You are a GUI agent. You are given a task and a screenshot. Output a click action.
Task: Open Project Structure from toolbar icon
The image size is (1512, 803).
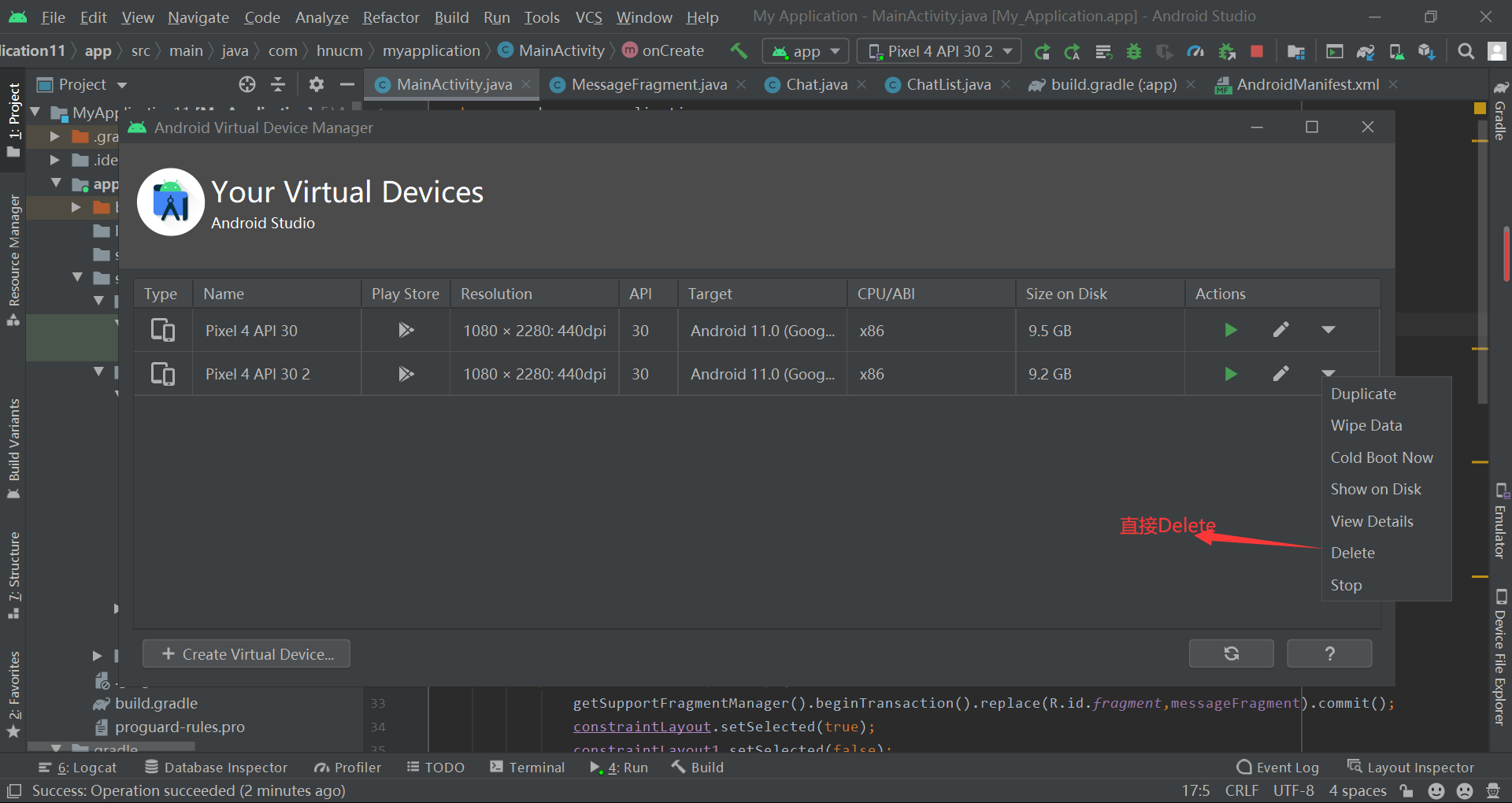(x=1295, y=52)
